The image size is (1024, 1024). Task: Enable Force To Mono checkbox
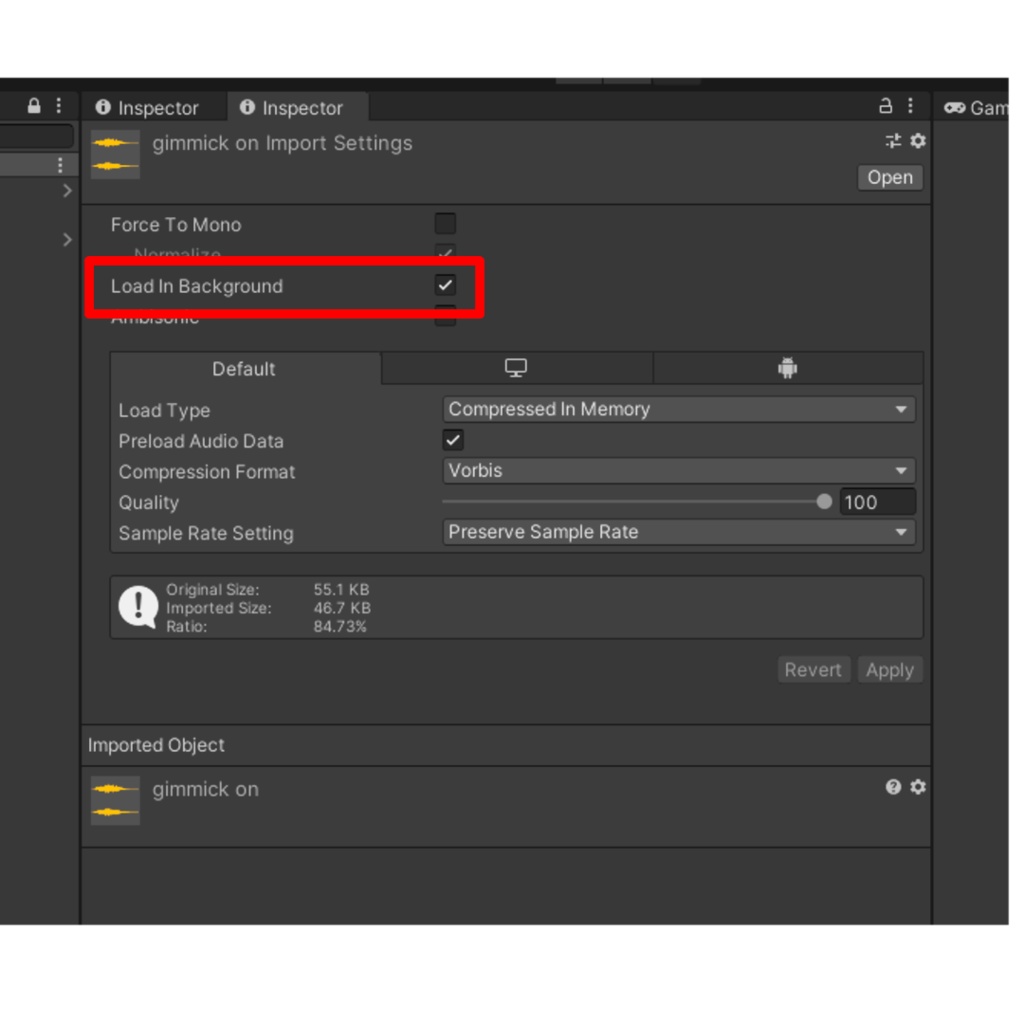(445, 223)
